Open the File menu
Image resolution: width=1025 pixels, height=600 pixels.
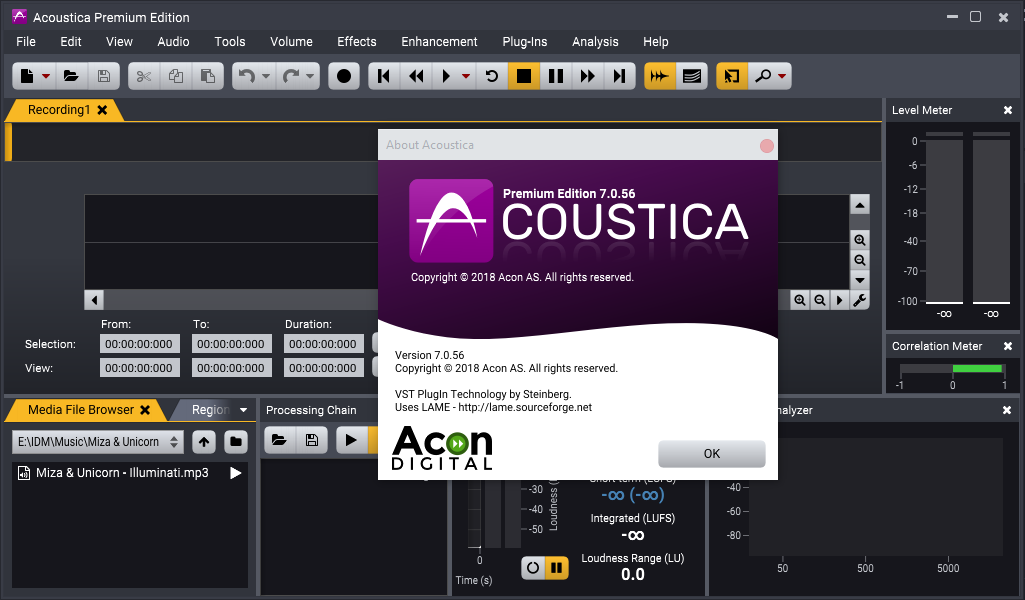(x=25, y=42)
